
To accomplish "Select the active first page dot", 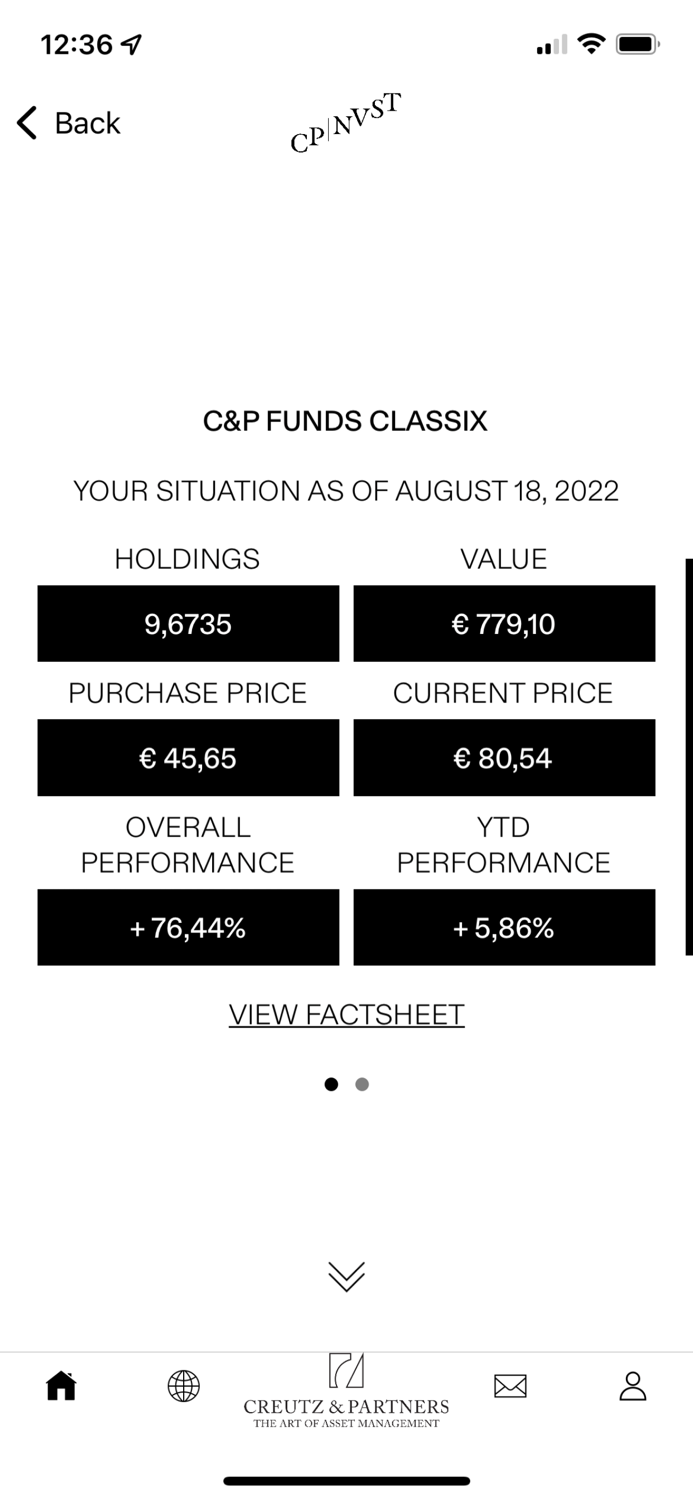I will click(331, 1084).
